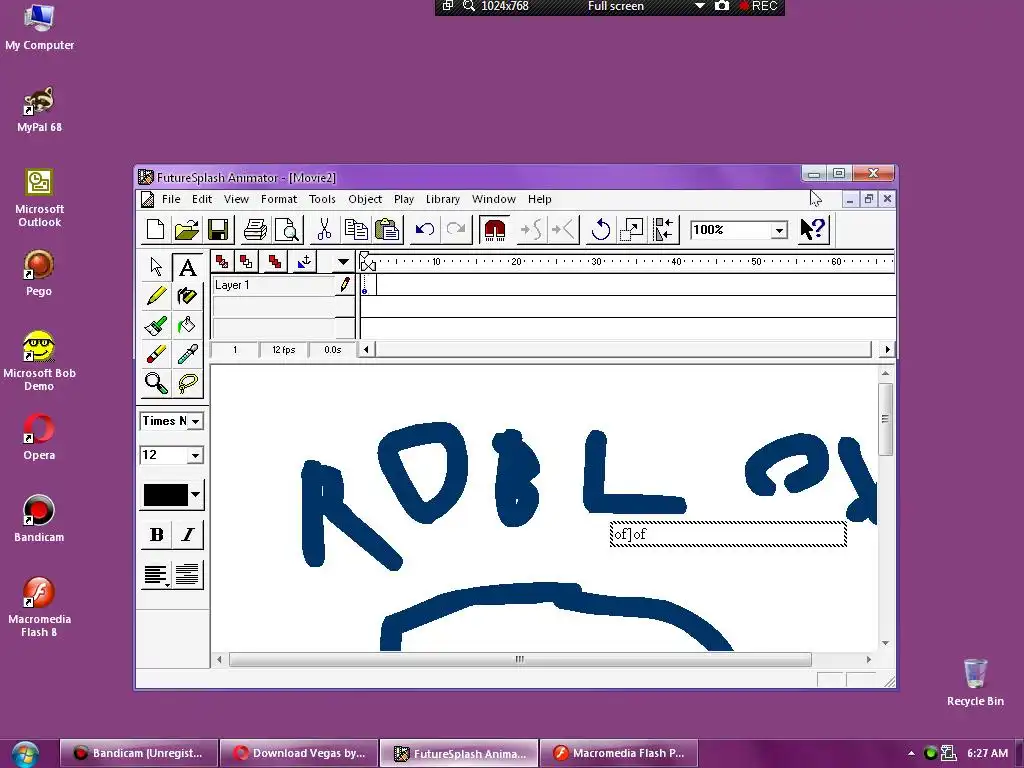
Task: Toggle the Snap magnet button
Action: [x=494, y=230]
